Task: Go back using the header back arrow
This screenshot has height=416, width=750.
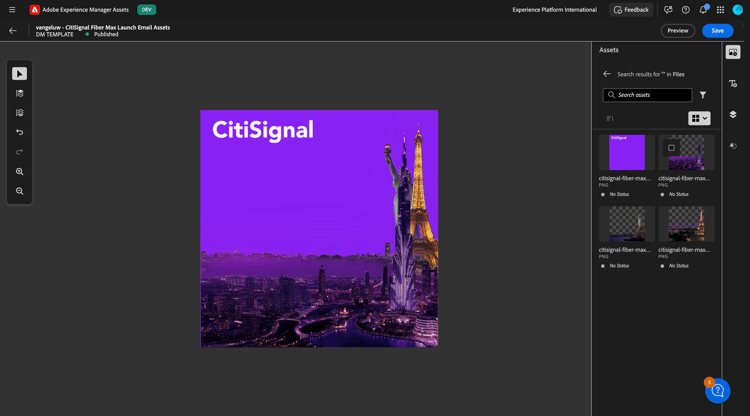Action: coord(13,31)
